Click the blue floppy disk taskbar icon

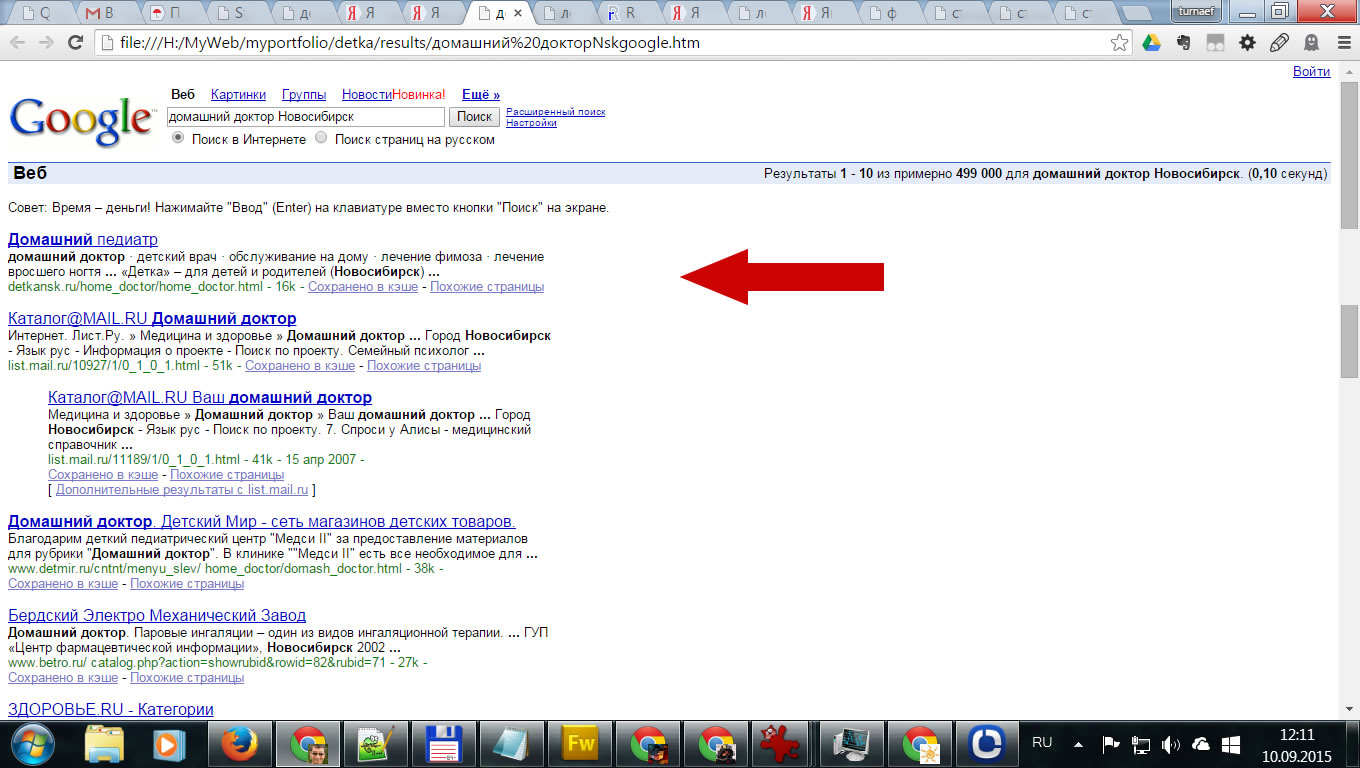tap(443, 744)
